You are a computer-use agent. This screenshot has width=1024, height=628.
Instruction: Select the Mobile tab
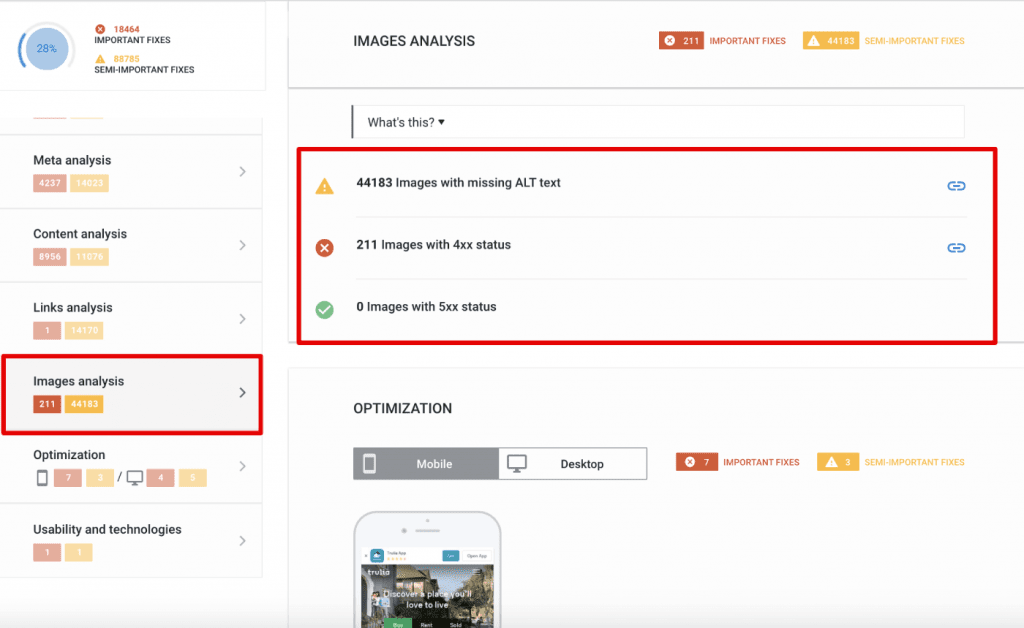click(425, 463)
